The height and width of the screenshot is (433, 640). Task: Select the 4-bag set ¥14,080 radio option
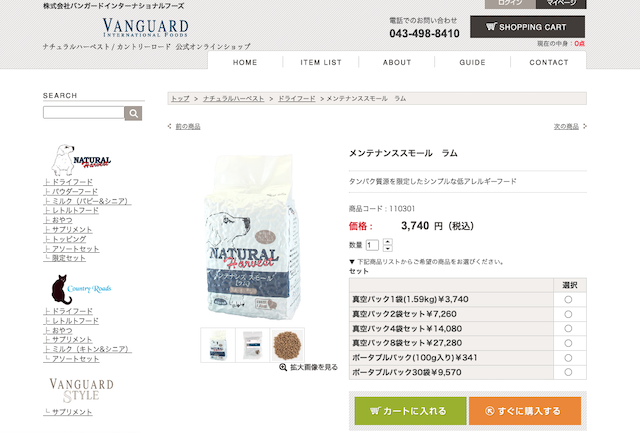568,329
